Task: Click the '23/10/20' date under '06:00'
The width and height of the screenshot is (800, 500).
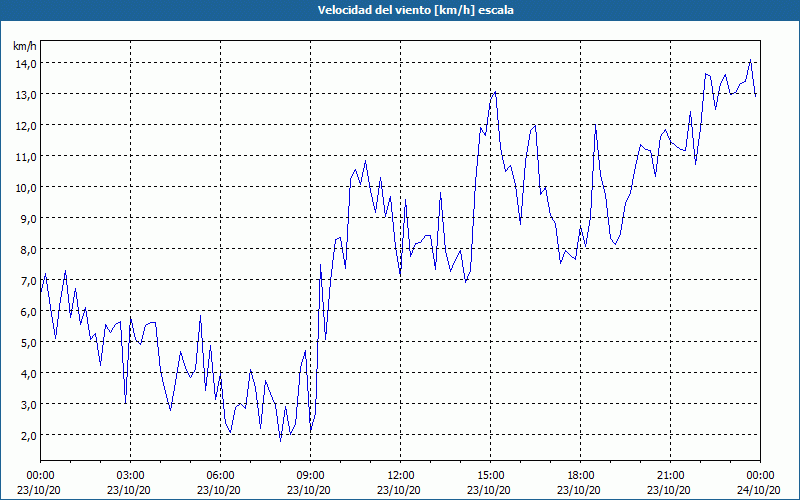Action: (x=219, y=490)
